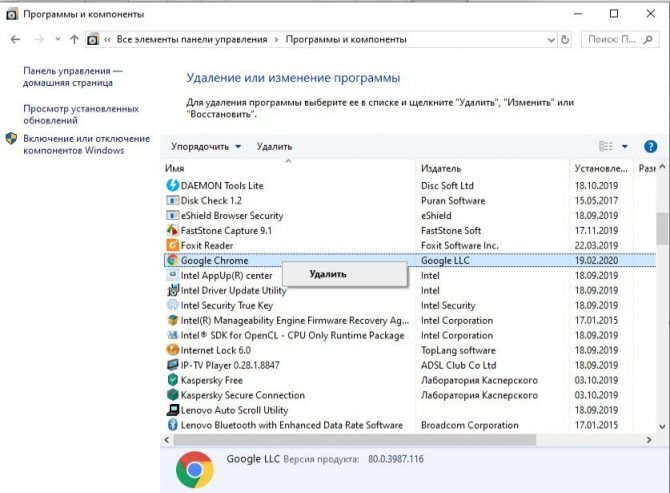Go back with the left arrow
The image size is (670, 493).
click(x=15, y=39)
